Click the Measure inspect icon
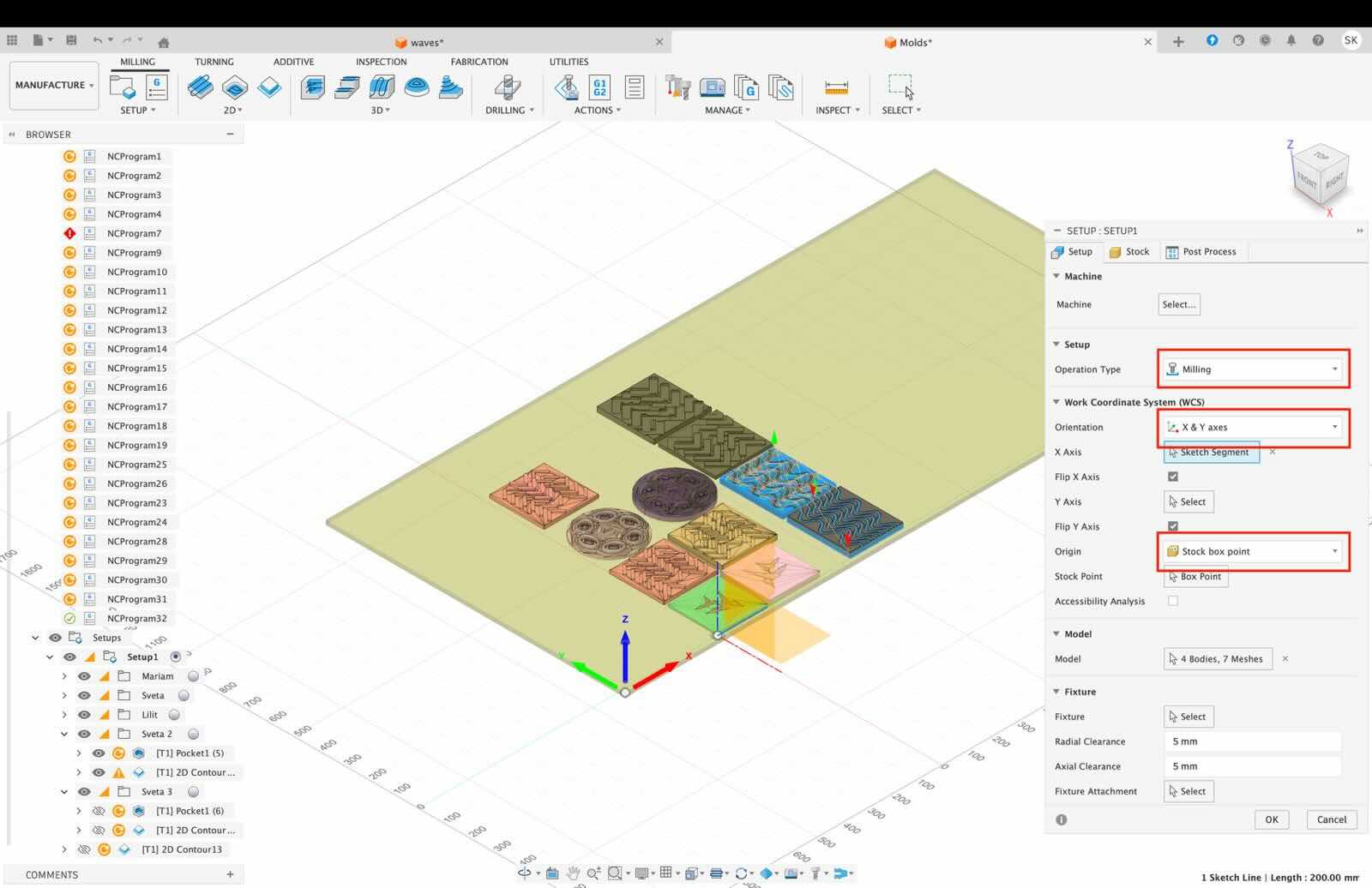 835,87
